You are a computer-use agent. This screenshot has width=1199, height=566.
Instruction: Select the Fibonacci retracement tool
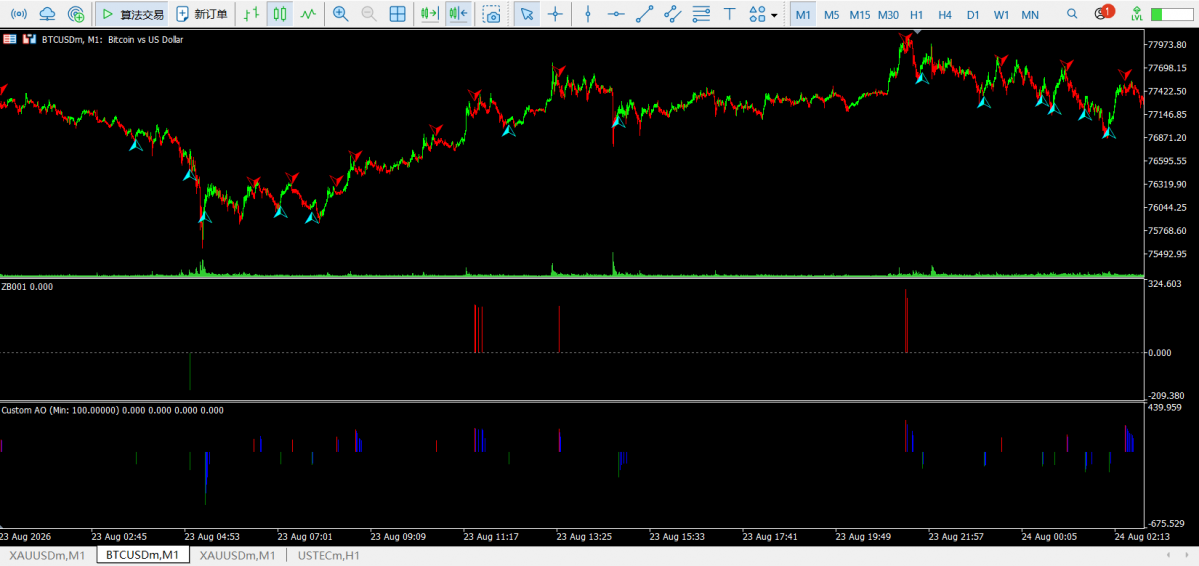700,14
